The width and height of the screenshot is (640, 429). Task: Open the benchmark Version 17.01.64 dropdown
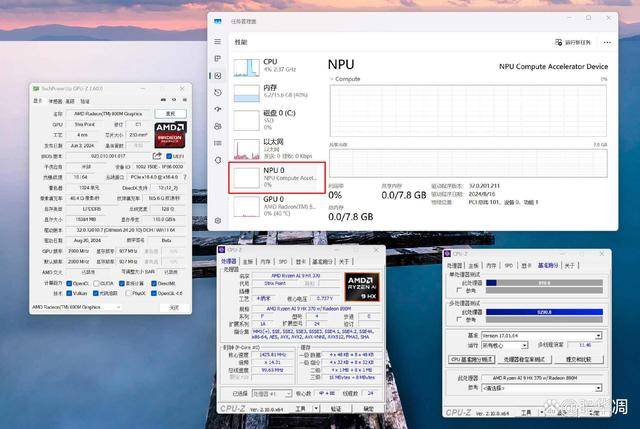[541, 336]
